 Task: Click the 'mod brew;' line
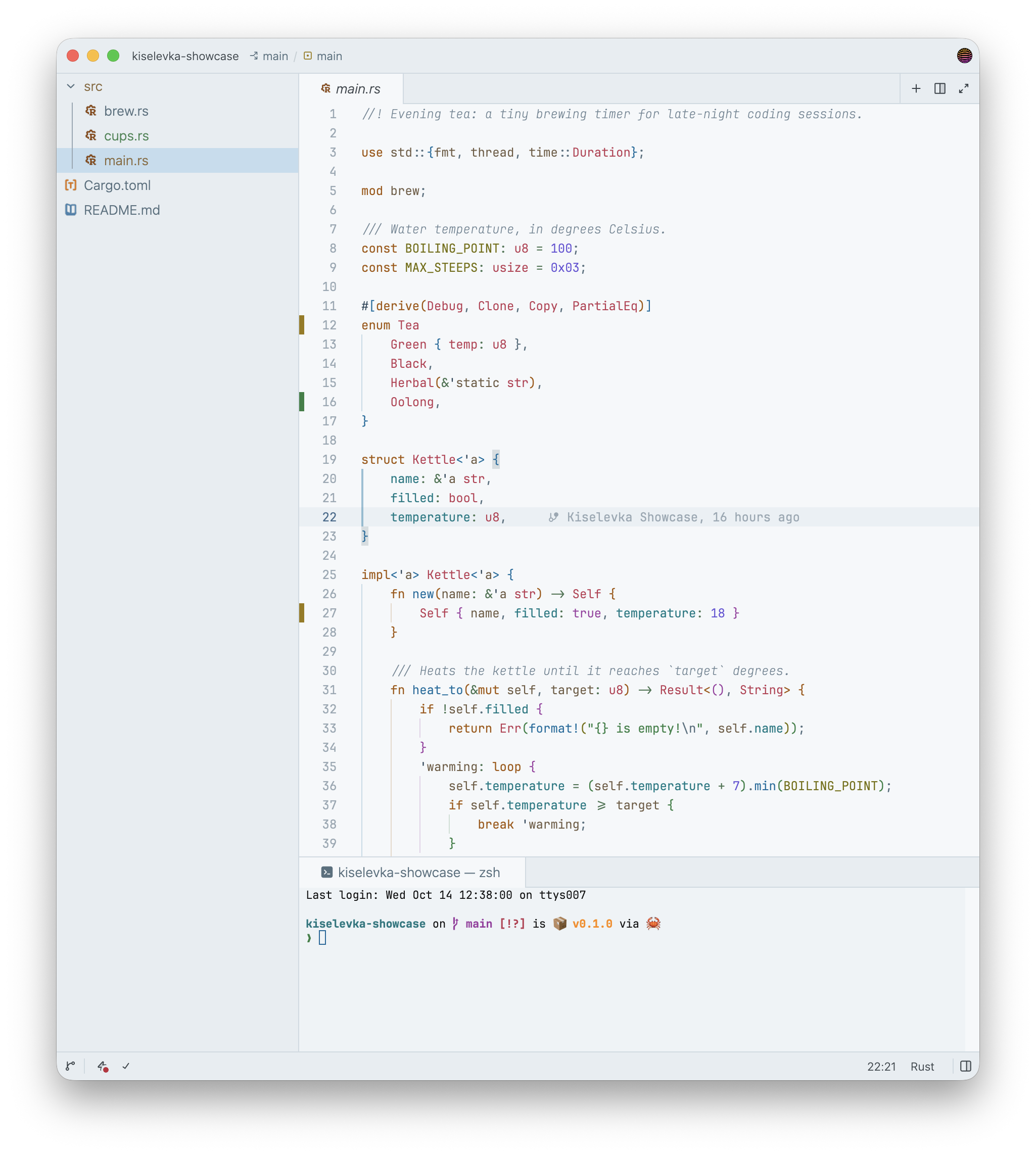pyautogui.click(x=393, y=191)
